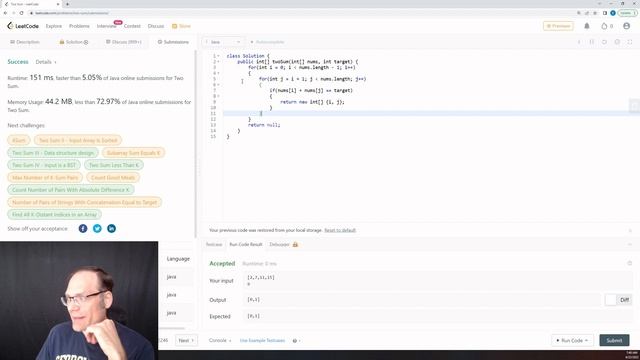Viewport: 640px width, 360px height.
Task: Open the 4Sum challenge tag
Action: coord(19,140)
